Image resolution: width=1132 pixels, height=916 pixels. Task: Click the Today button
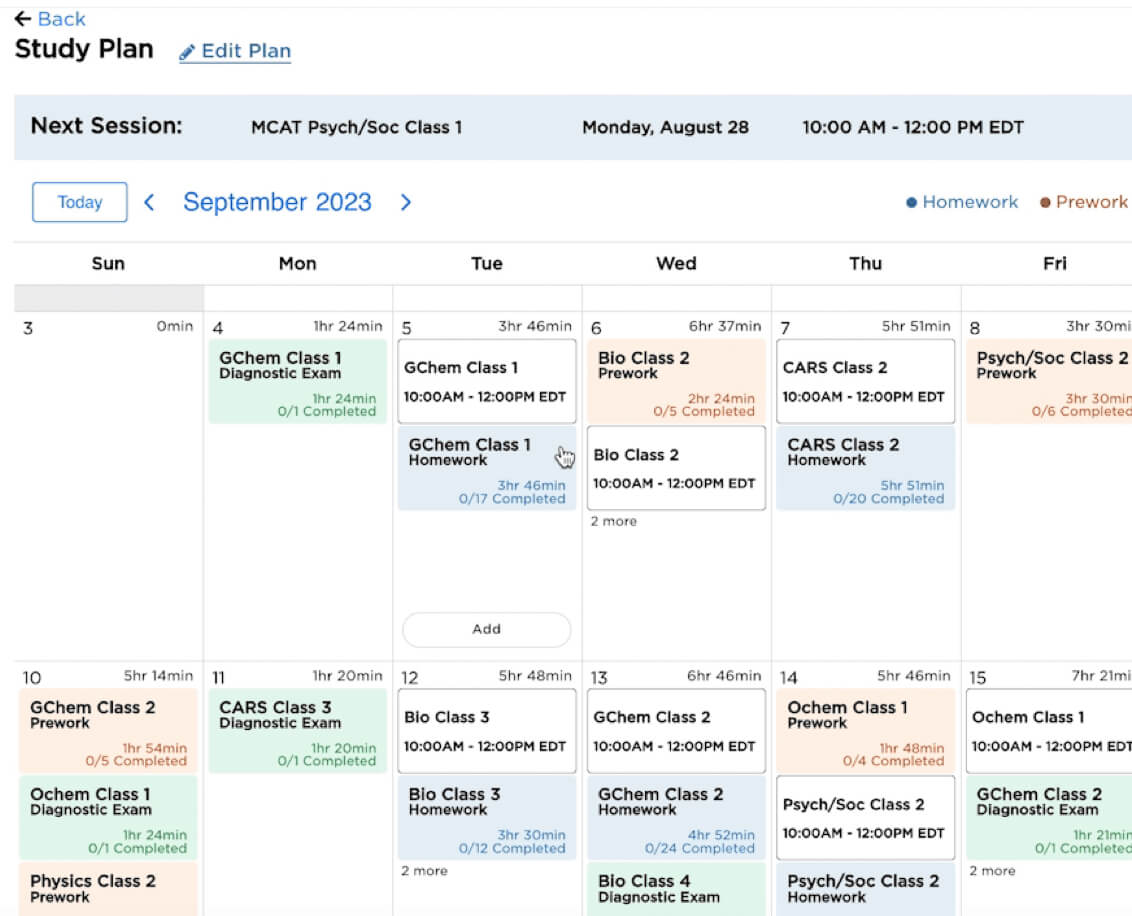click(79, 202)
